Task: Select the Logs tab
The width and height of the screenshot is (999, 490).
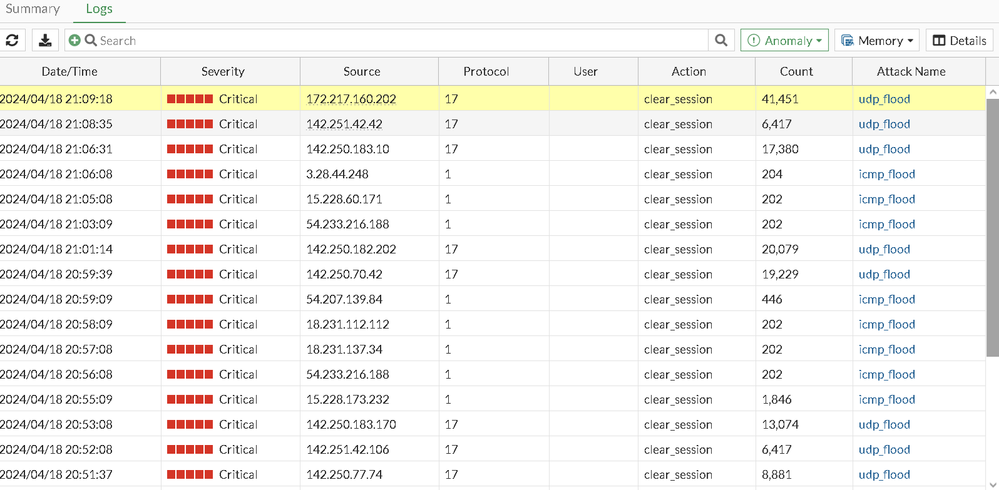Action: 99,10
